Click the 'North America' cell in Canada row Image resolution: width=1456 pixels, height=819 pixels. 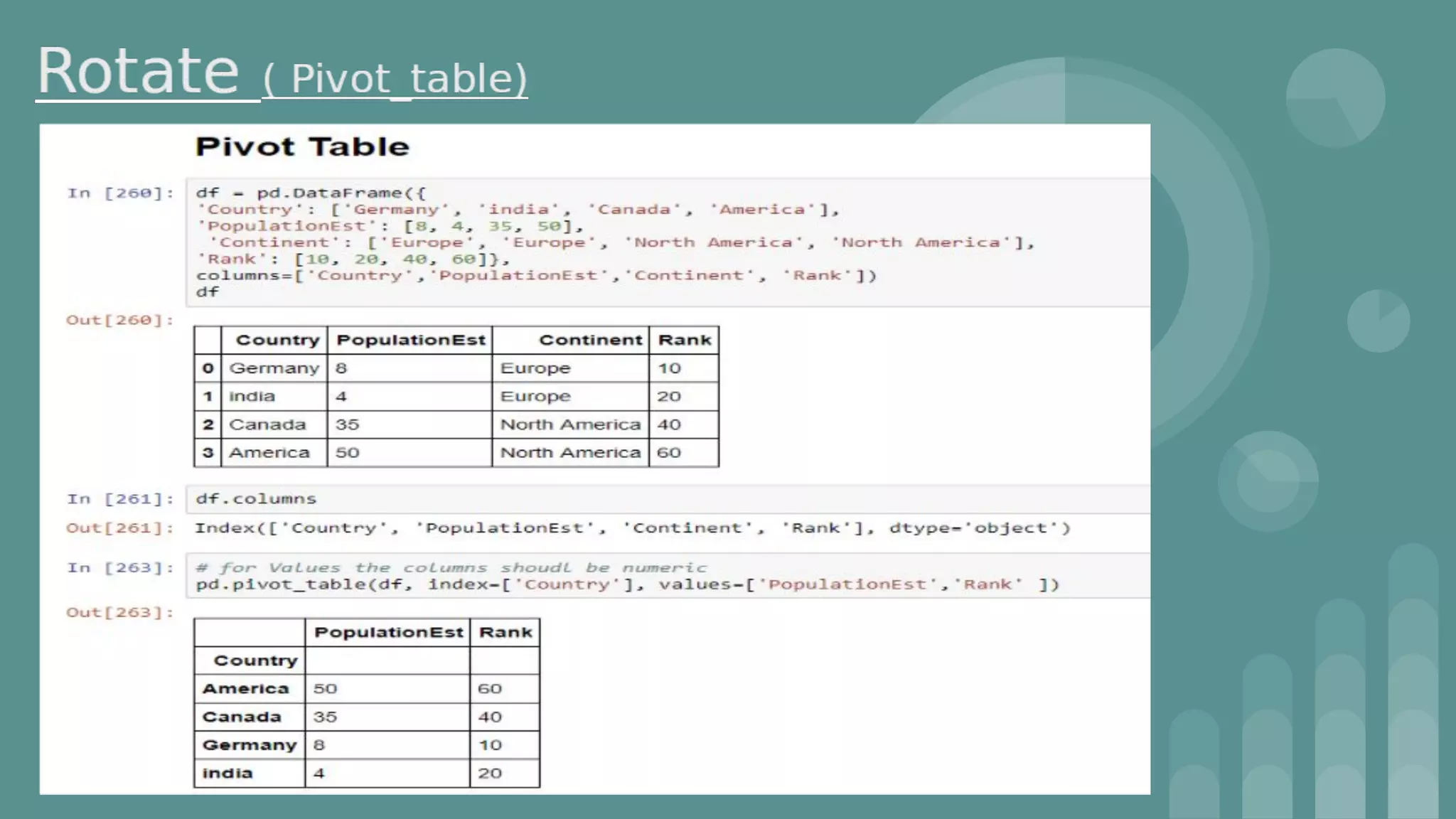[x=570, y=424]
